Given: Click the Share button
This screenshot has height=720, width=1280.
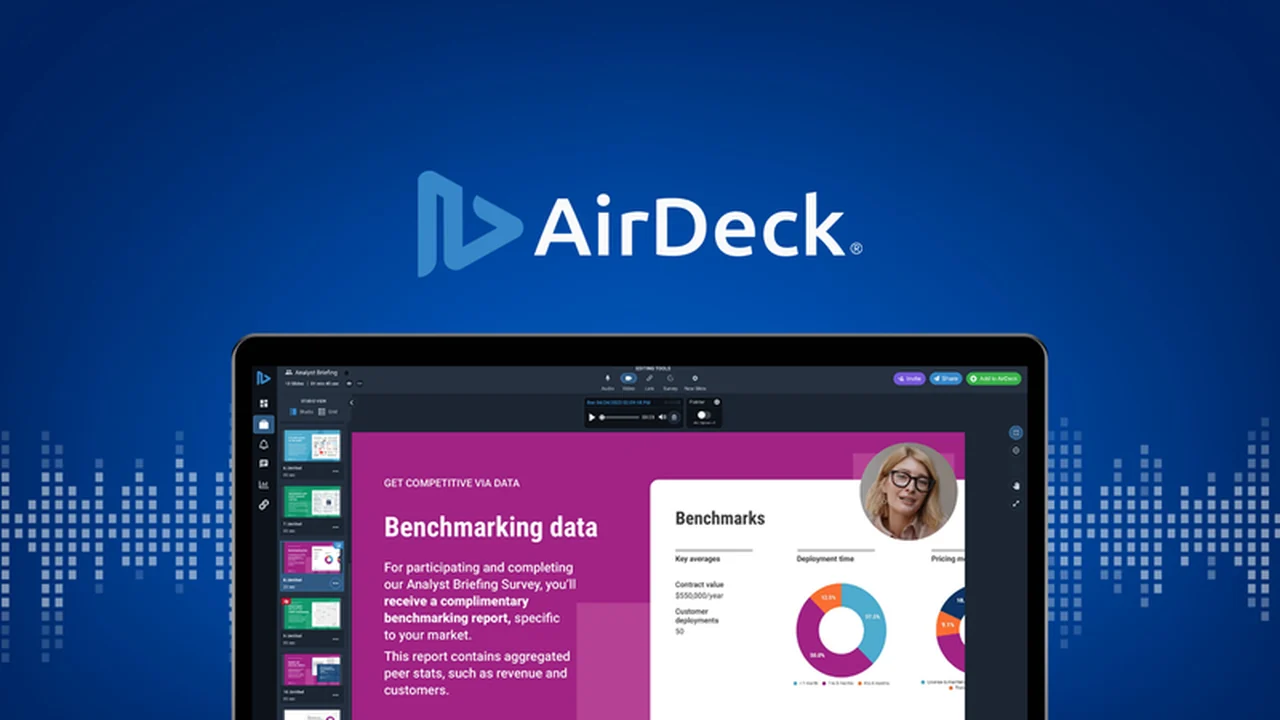Looking at the screenshot, I should pyautogui.click(x=945, y=379).
